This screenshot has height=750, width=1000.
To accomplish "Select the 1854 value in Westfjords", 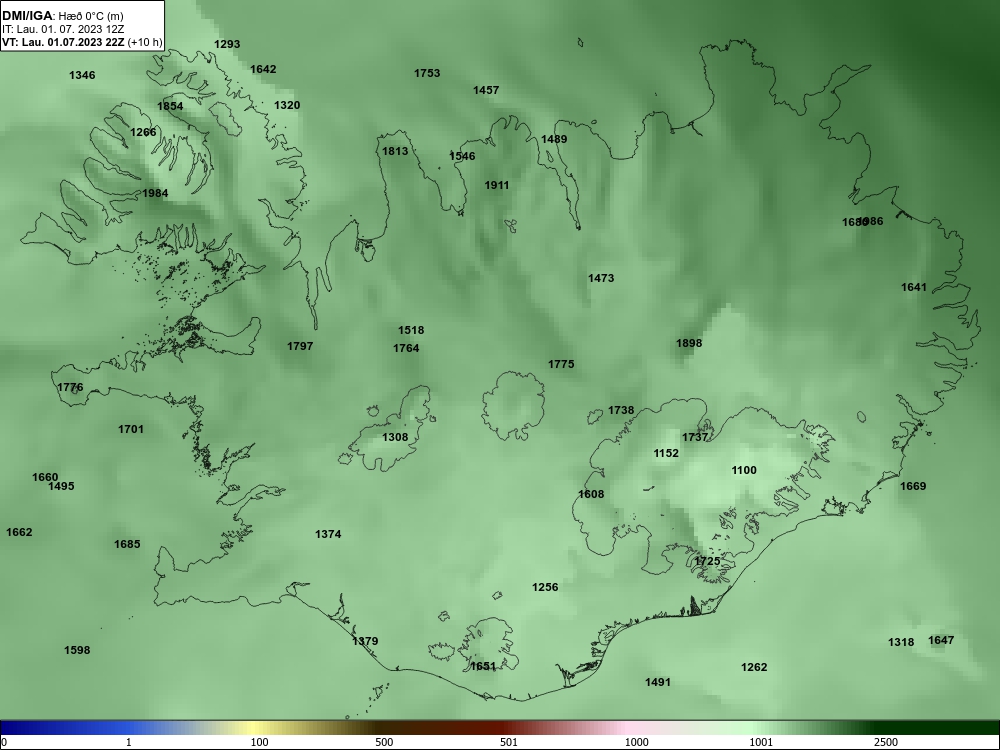I will point(170,106).
